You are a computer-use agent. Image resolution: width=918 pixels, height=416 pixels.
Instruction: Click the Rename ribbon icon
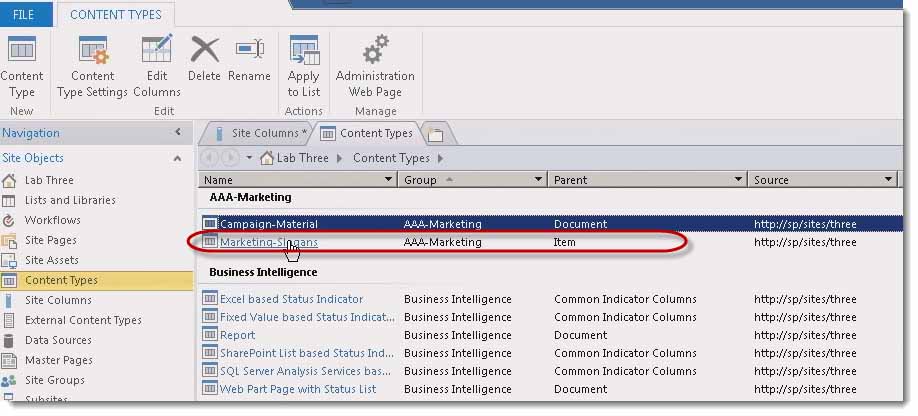(249, 49)
